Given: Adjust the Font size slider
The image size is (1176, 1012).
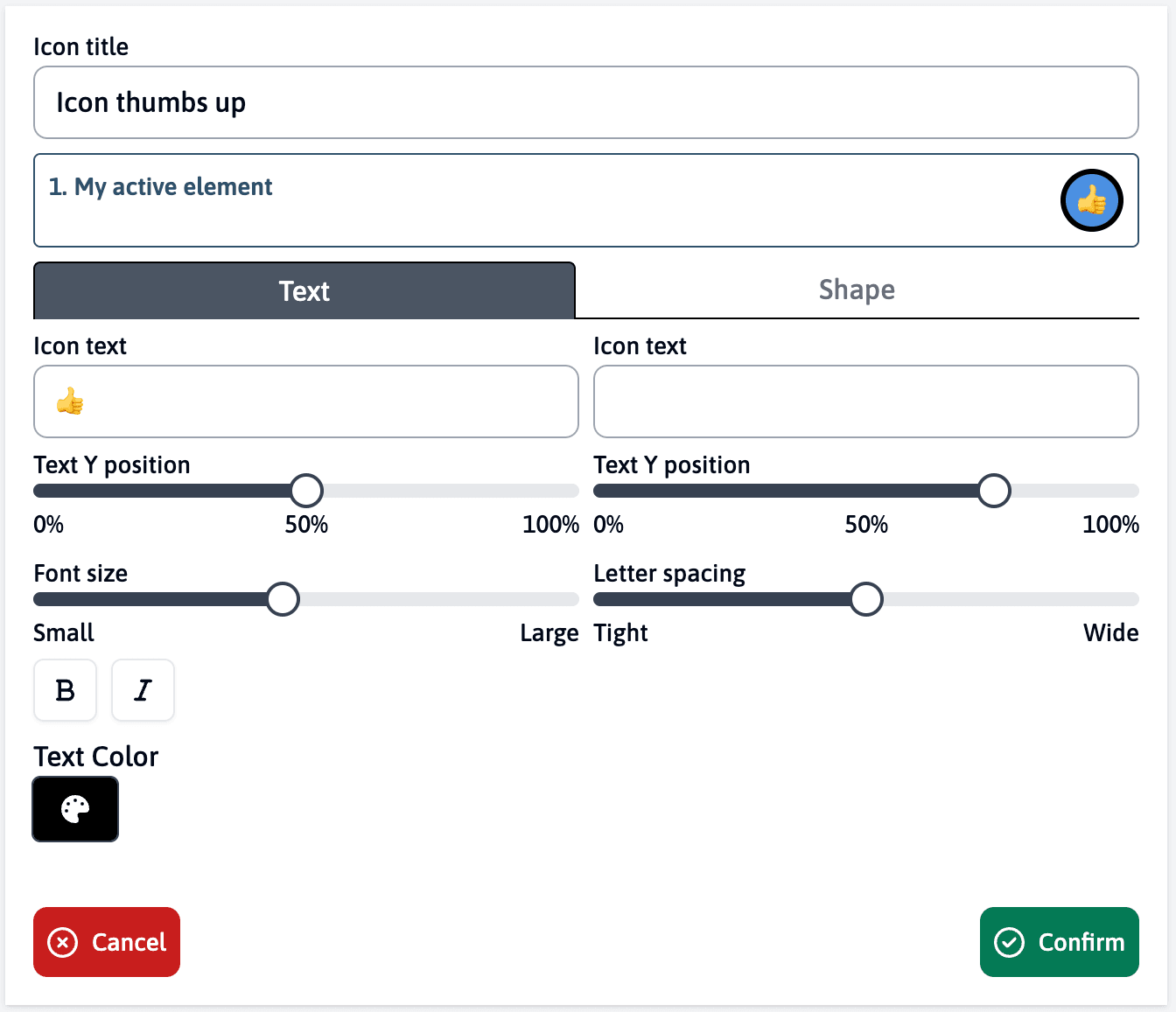Looking at the screenshot, I should 282,599.
